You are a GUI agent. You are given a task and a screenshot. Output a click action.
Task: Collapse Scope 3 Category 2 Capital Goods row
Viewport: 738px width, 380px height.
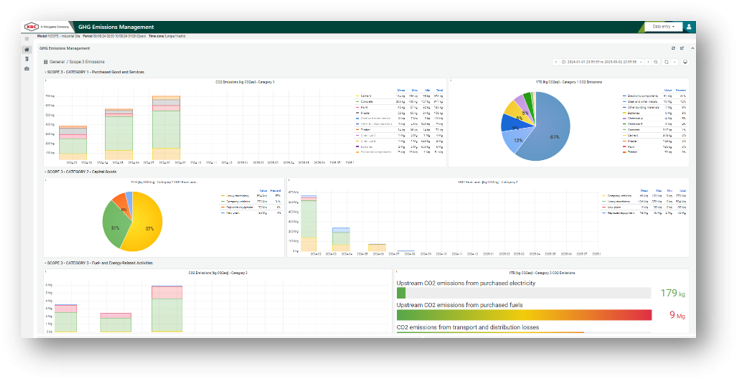pos(80,172)
